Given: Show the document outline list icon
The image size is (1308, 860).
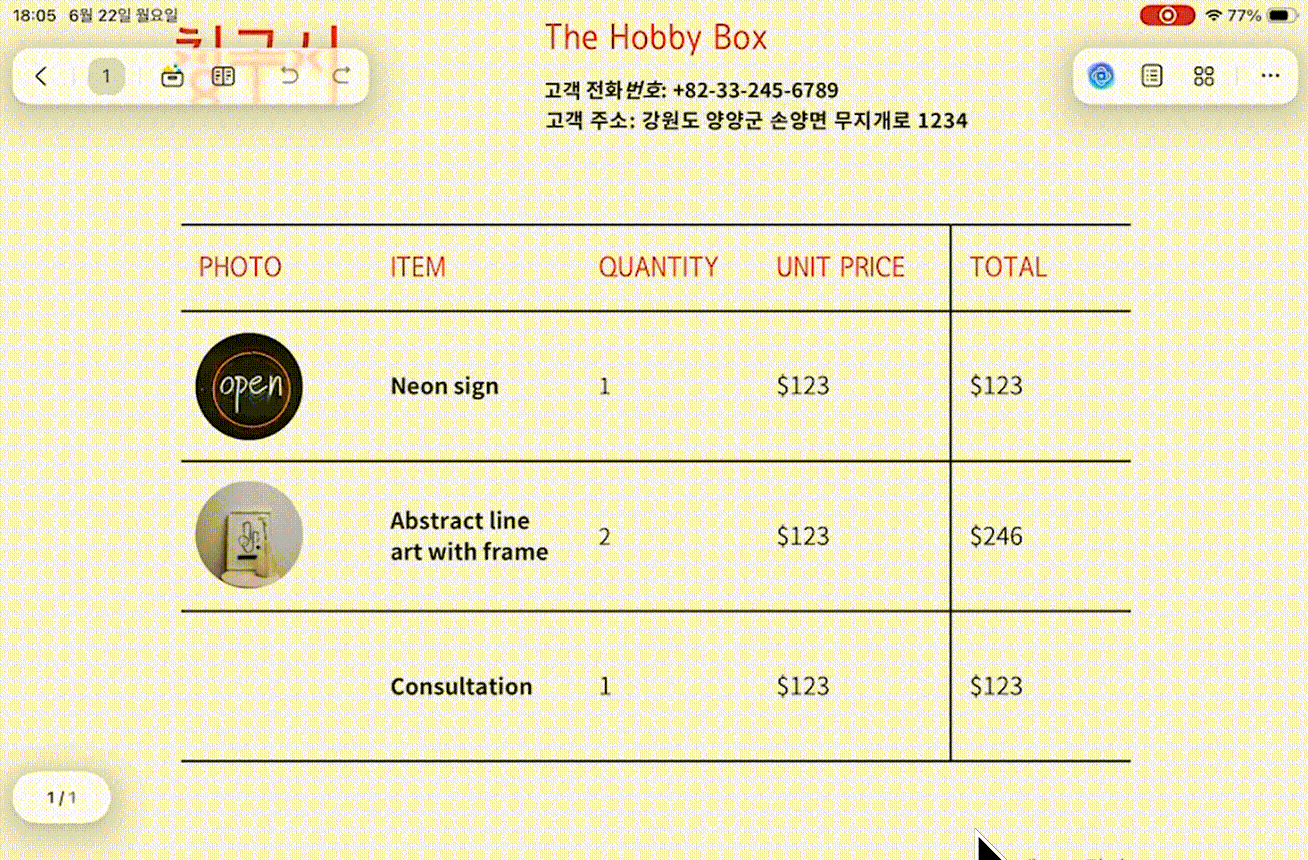Looking at the screenshot, I should [x=1152, y=76].
